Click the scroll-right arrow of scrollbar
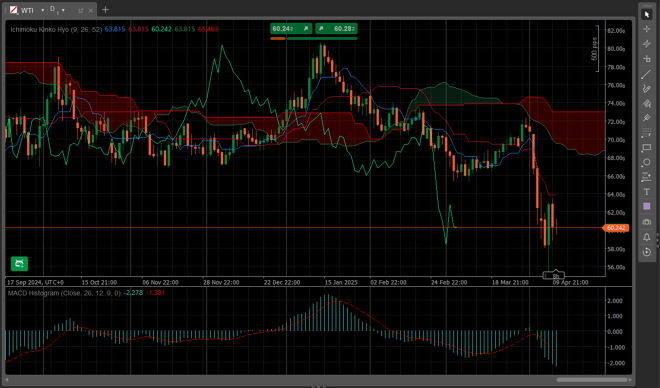This screenshot has width=660, height=388. point(630,380)
